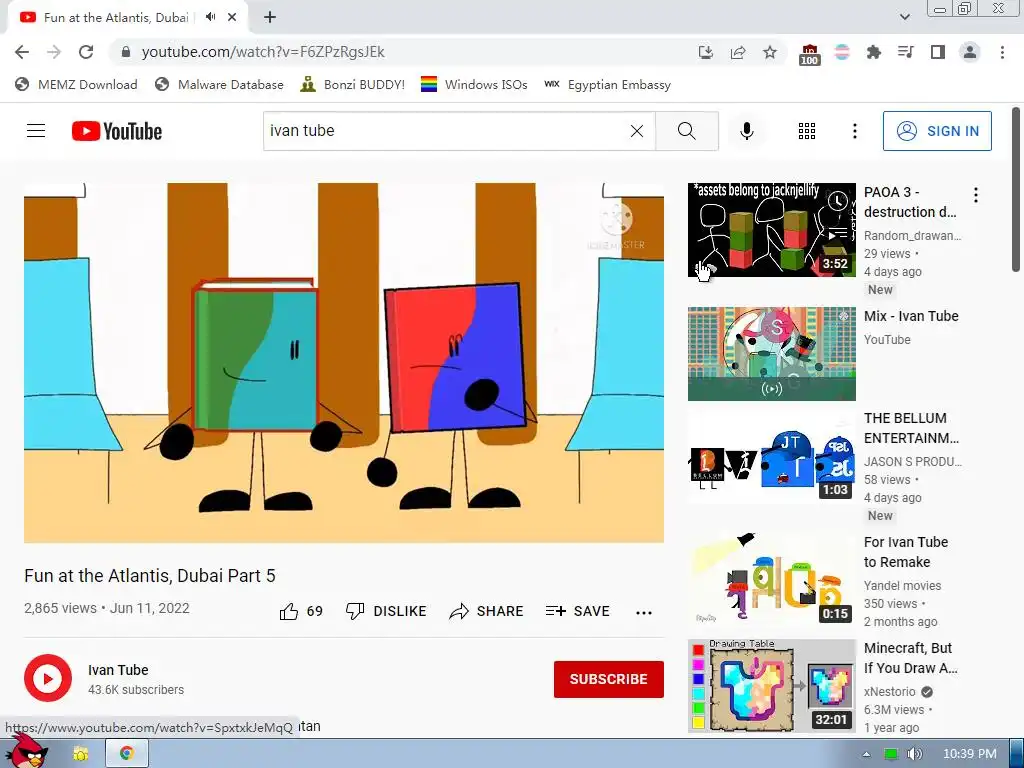Image resolution: width=1024 pixels, height=768 pixels.
Task: Go back in browser history
Action: (x=22, y=52)
